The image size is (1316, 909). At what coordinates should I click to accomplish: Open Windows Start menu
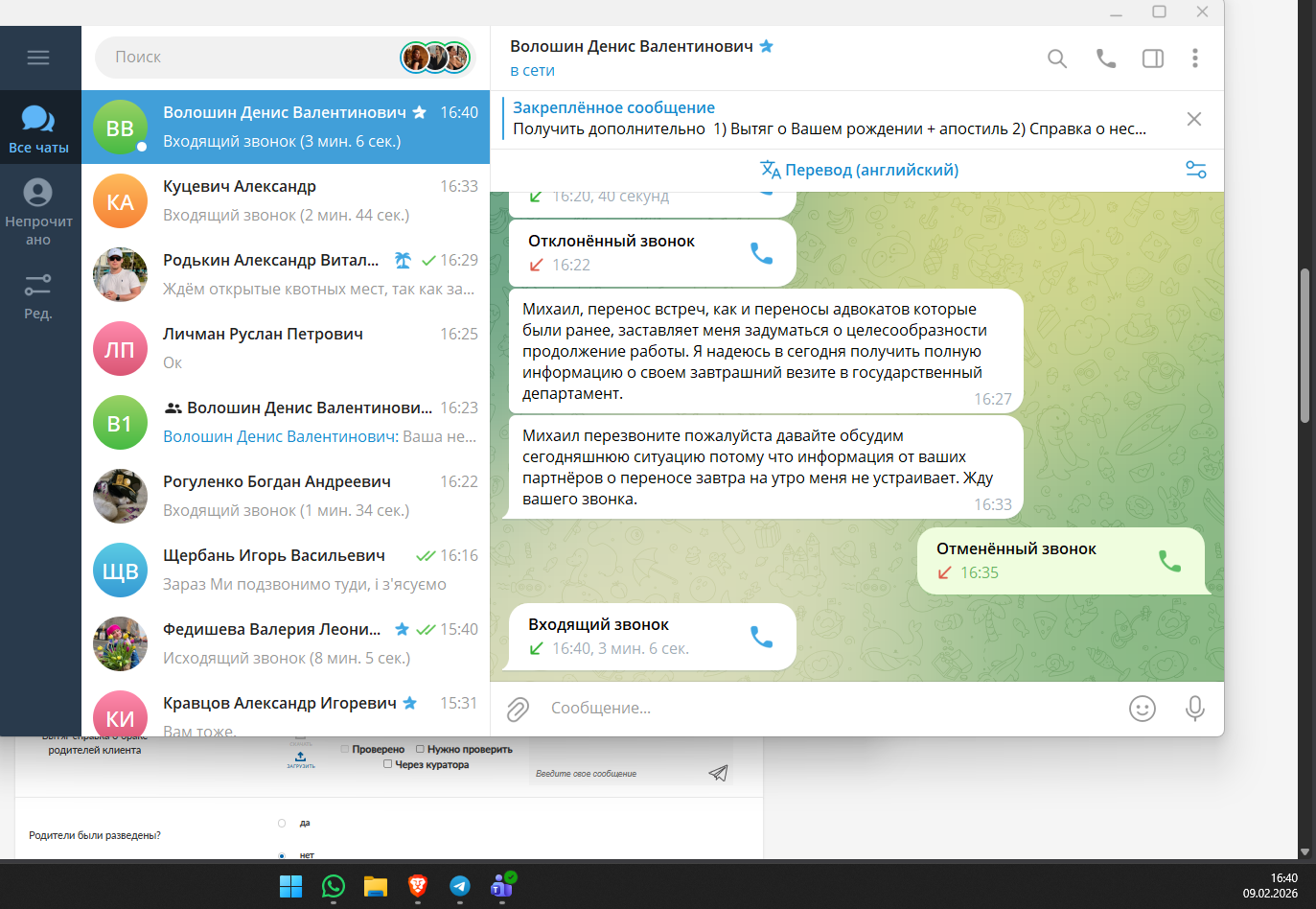[x=290, y=887]
